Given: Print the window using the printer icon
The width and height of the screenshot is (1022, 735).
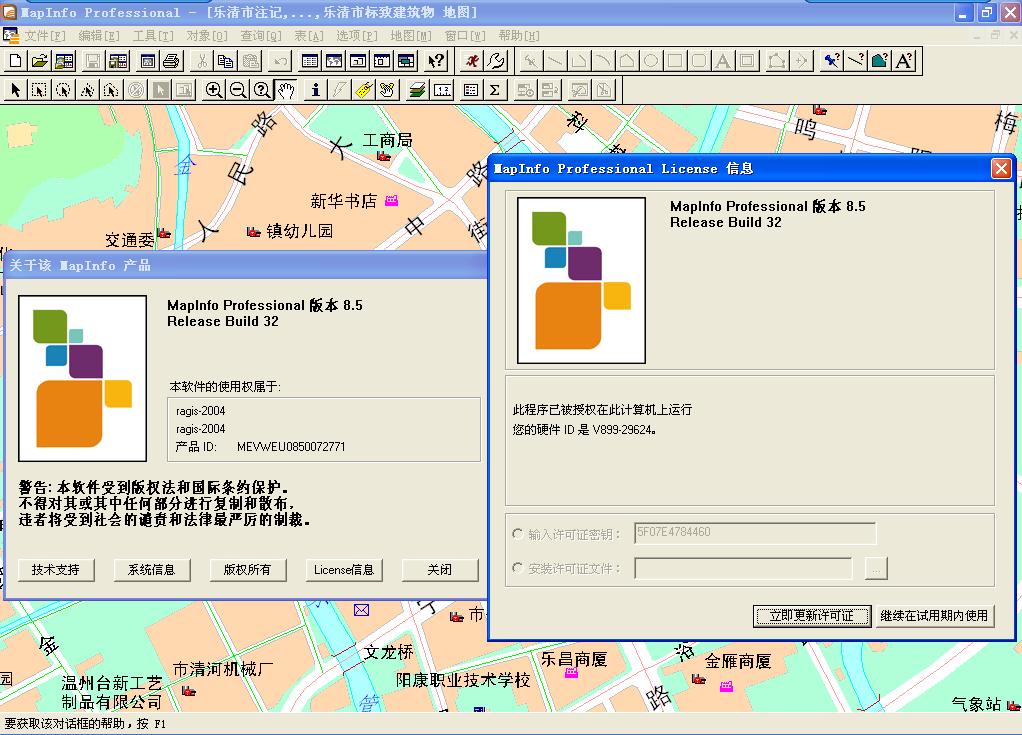Looking at the screenshot, I should point(171,61).
